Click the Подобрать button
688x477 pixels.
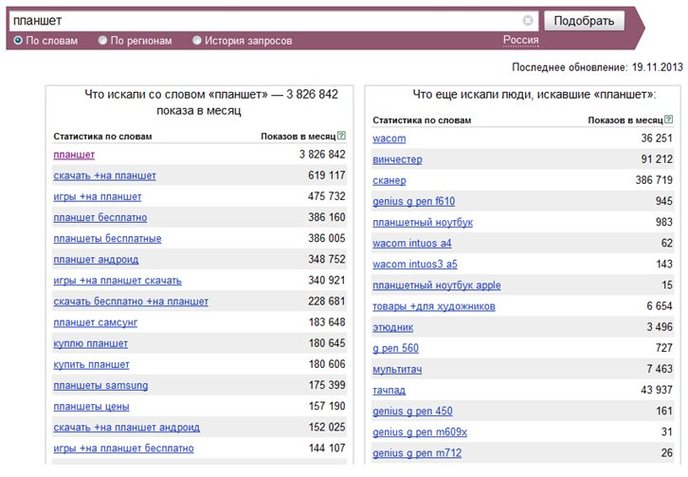(x=584, y=21)
